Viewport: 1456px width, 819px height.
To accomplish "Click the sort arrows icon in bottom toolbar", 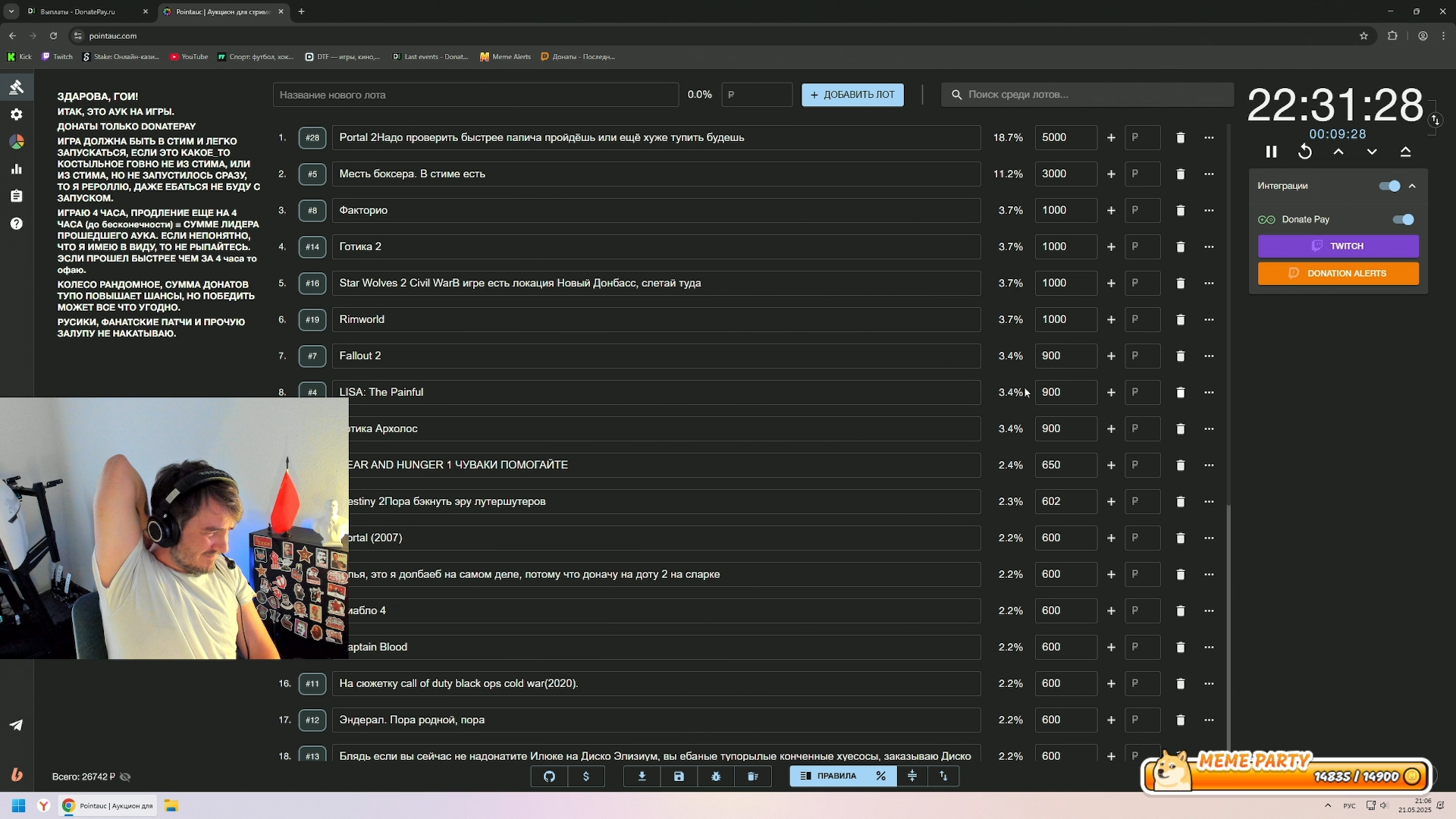I will 943,776.
